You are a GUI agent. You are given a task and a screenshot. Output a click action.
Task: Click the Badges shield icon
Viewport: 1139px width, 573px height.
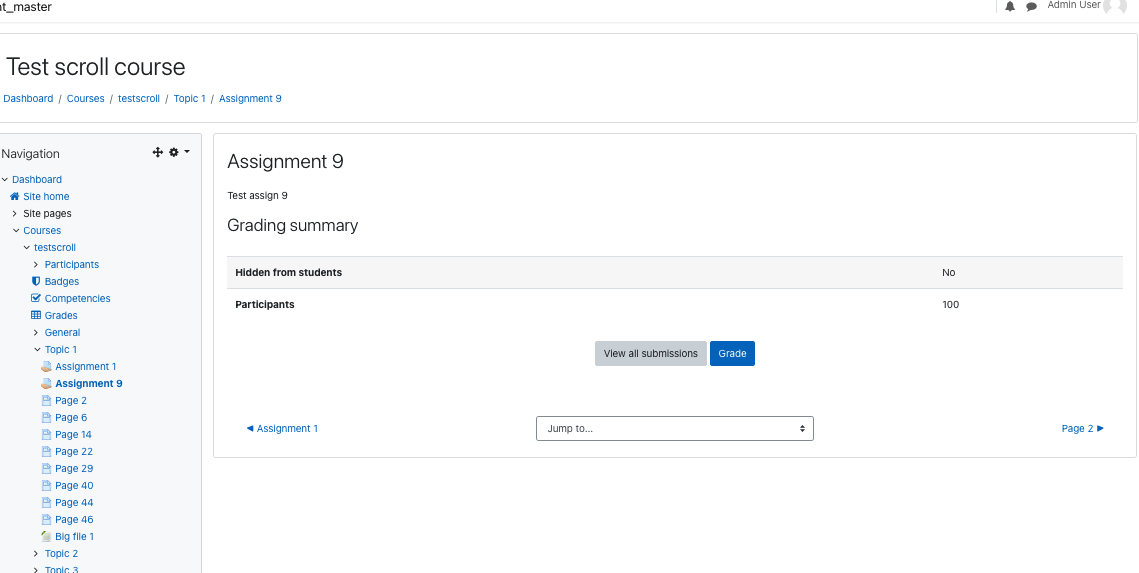click(x=36, y=281)
